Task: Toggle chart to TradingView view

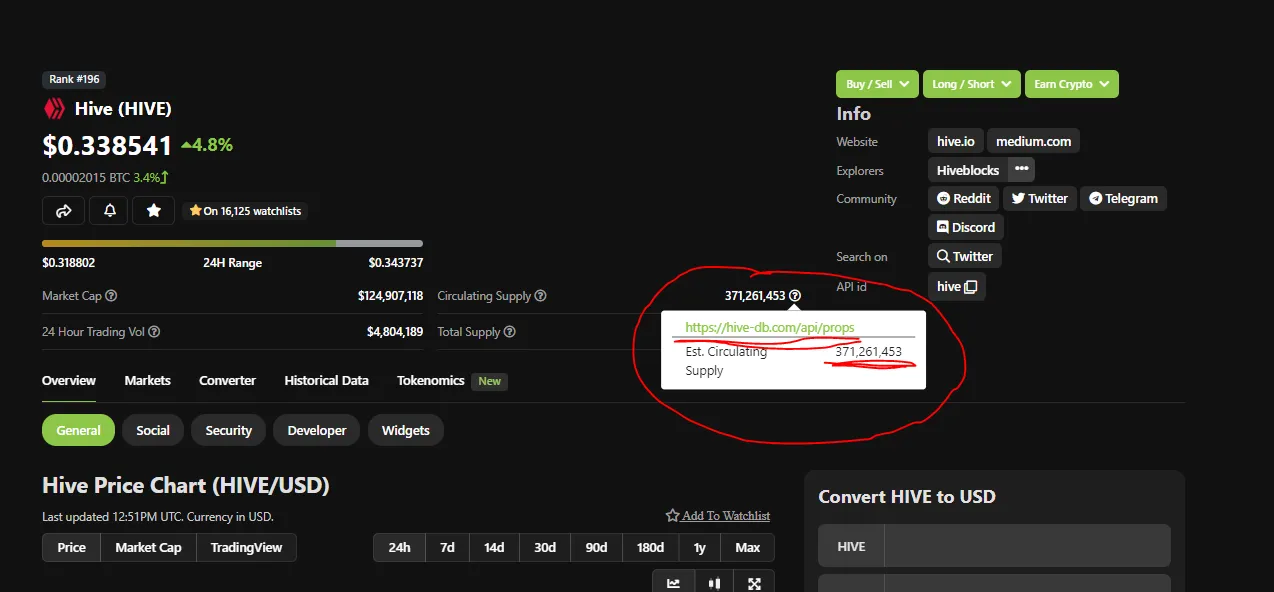Action: pos(247,547)
